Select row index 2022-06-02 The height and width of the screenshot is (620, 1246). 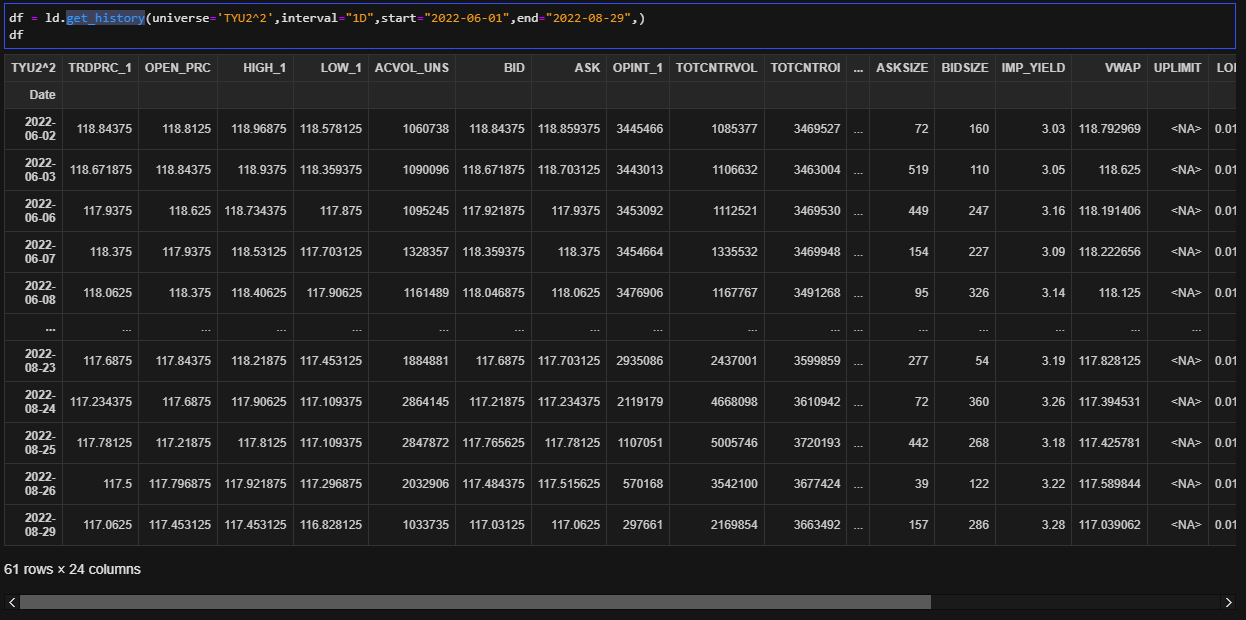pos(34,129)
